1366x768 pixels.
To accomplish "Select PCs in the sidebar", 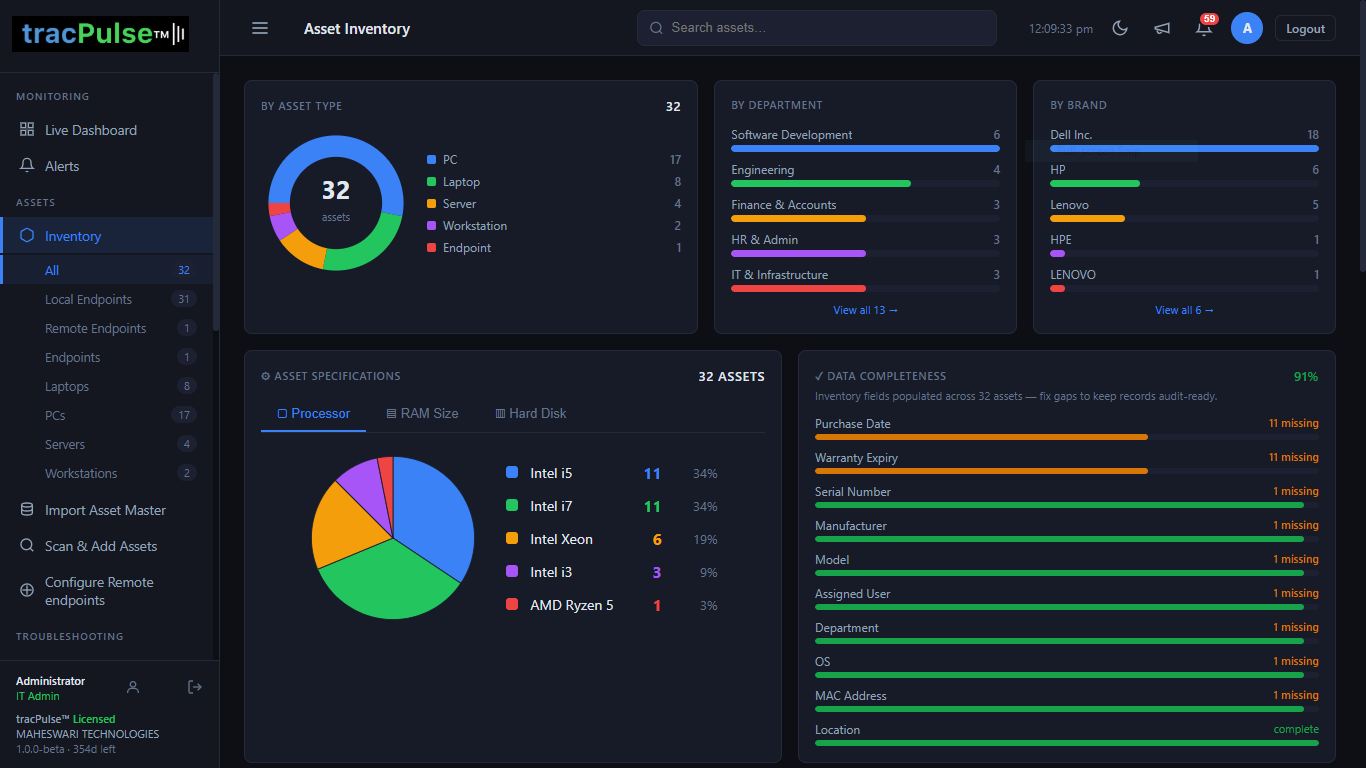I will click(106, 415).
